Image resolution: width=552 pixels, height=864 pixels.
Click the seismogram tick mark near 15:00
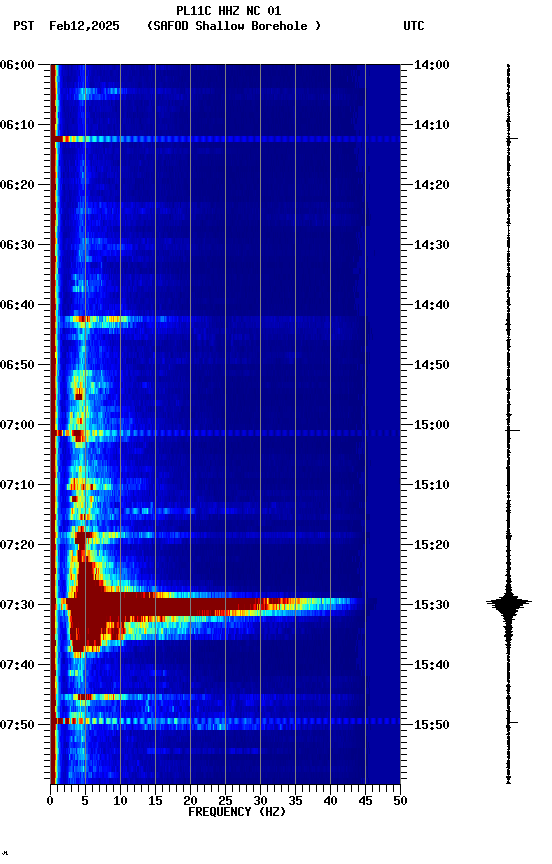pyautogui.click(x=513, y=430)
